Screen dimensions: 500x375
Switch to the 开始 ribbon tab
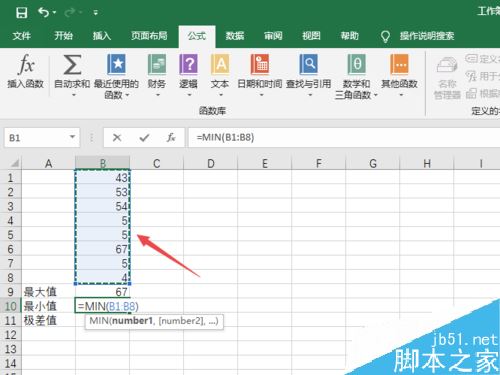pyautogui.click(x=63, y=35)
